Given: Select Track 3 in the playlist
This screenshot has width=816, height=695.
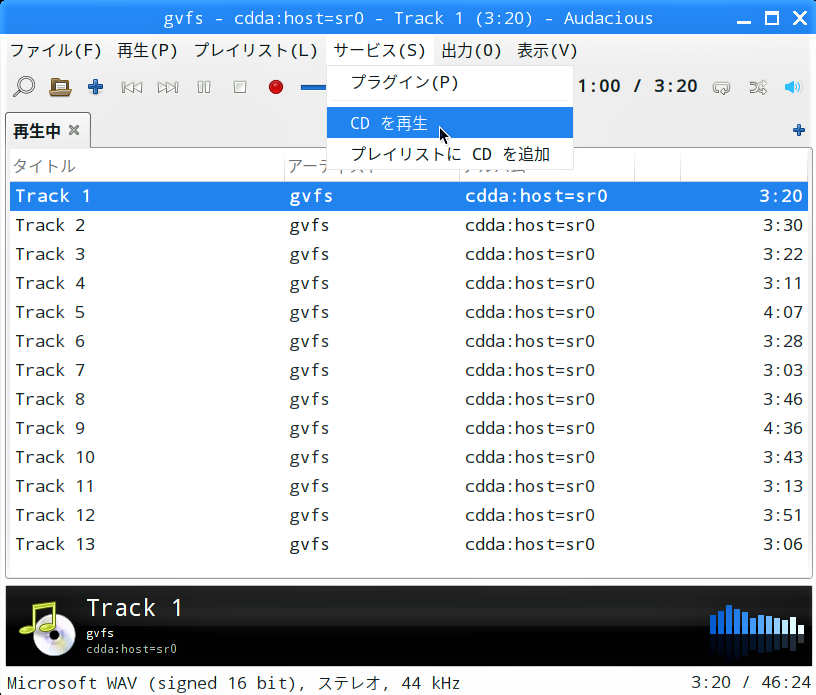Looking at the screenshot, I should (409, 255).
